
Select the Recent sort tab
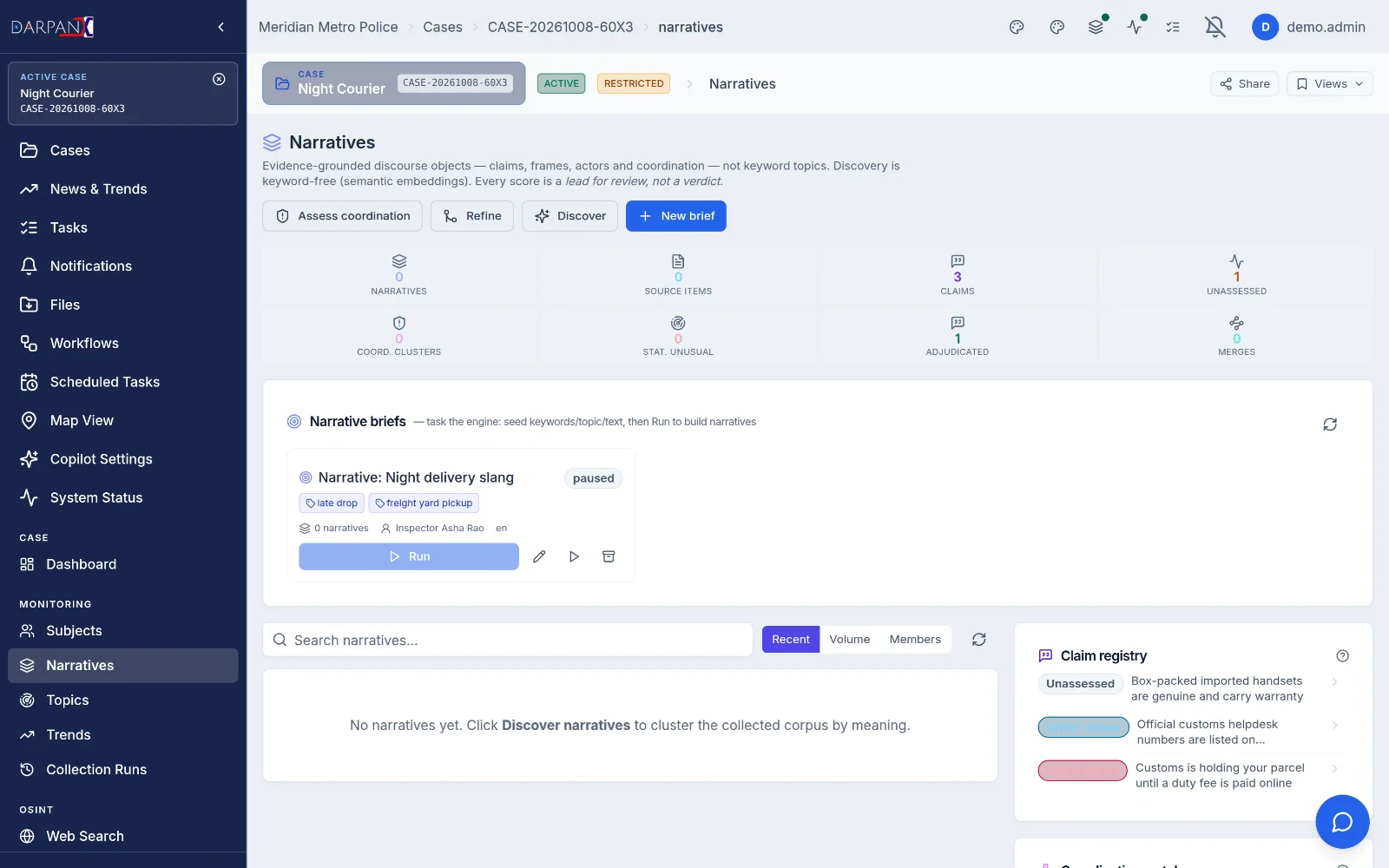click(x=791, y=640)
